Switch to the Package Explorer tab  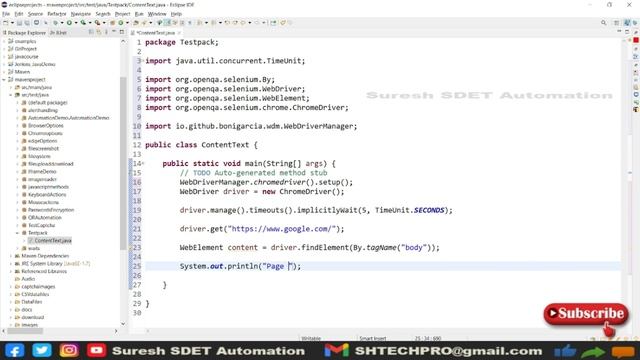tap(24, 32)
